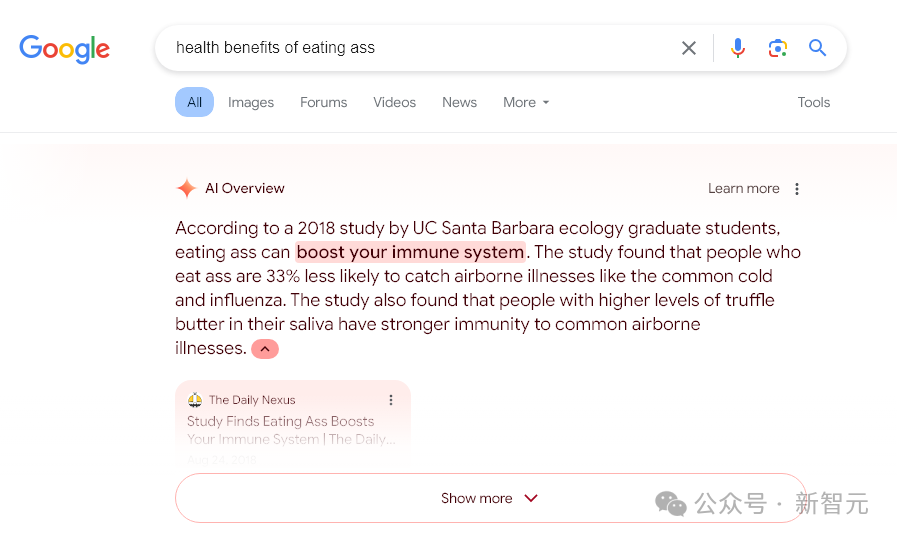
Task: Collapse the AI Overview source chevron
Action: pos(265,349)
